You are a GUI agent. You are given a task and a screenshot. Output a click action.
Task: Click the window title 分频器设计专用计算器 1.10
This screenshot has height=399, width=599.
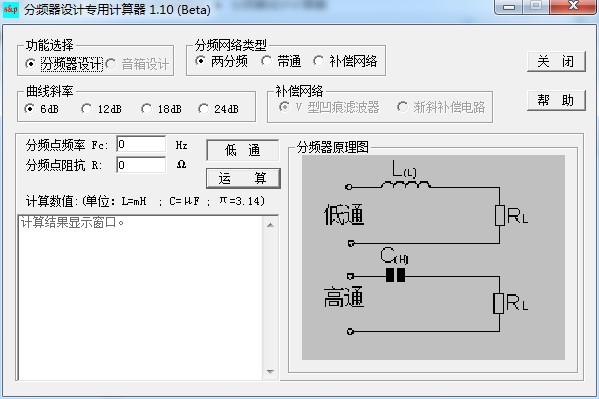tap(117, 9)
